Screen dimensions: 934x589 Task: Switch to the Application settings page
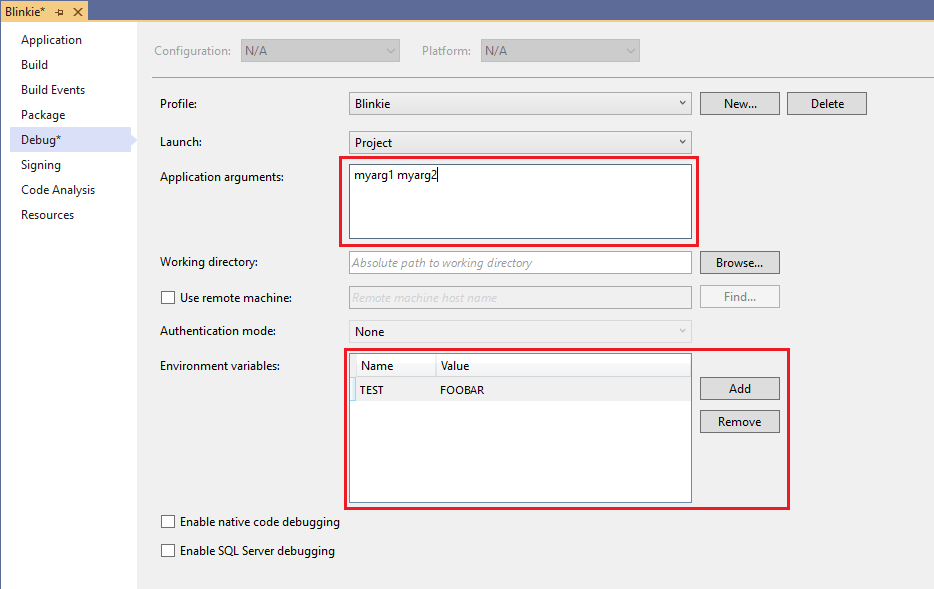[x=51, y=40]
